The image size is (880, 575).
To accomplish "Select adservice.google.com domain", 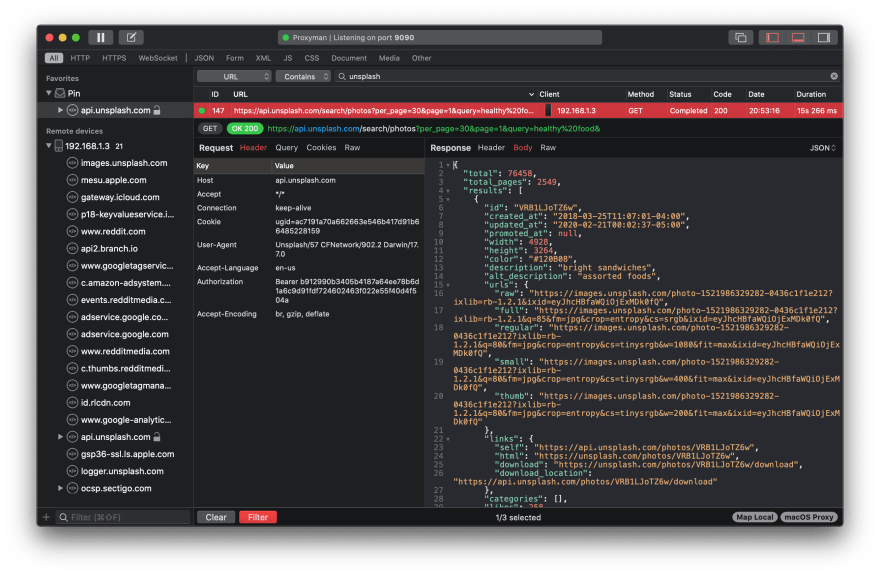I will [125, 334].
